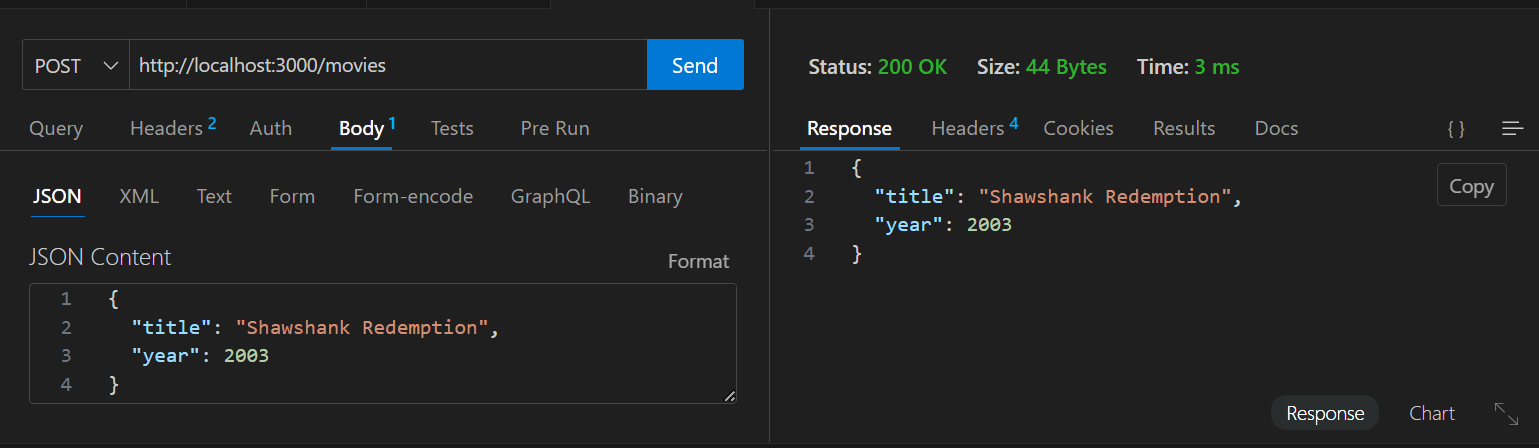Open the Cookies tab
The height and width of the screenshot is (448, 1539).
point(1078,128)
